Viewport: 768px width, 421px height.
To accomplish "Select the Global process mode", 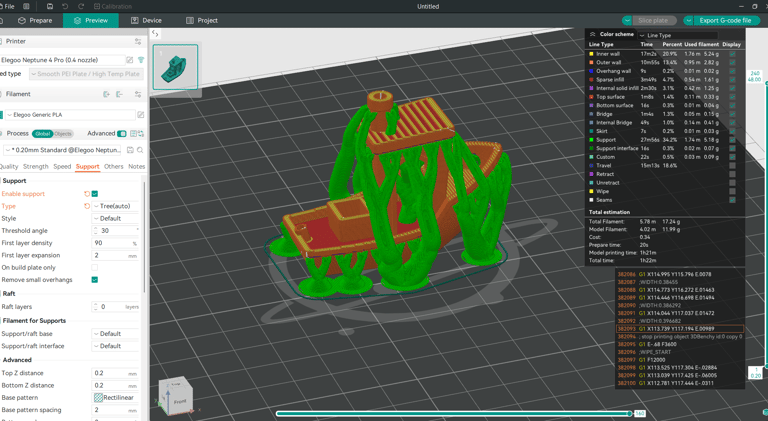I will pos(43,134).
